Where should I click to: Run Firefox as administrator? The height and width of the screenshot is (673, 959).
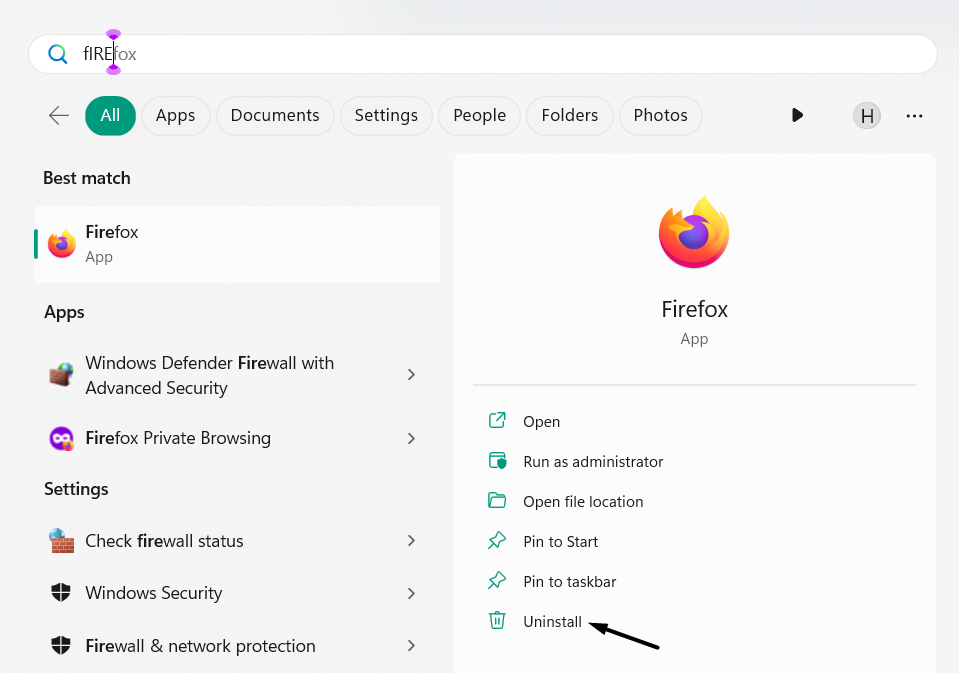coord(593,462)
